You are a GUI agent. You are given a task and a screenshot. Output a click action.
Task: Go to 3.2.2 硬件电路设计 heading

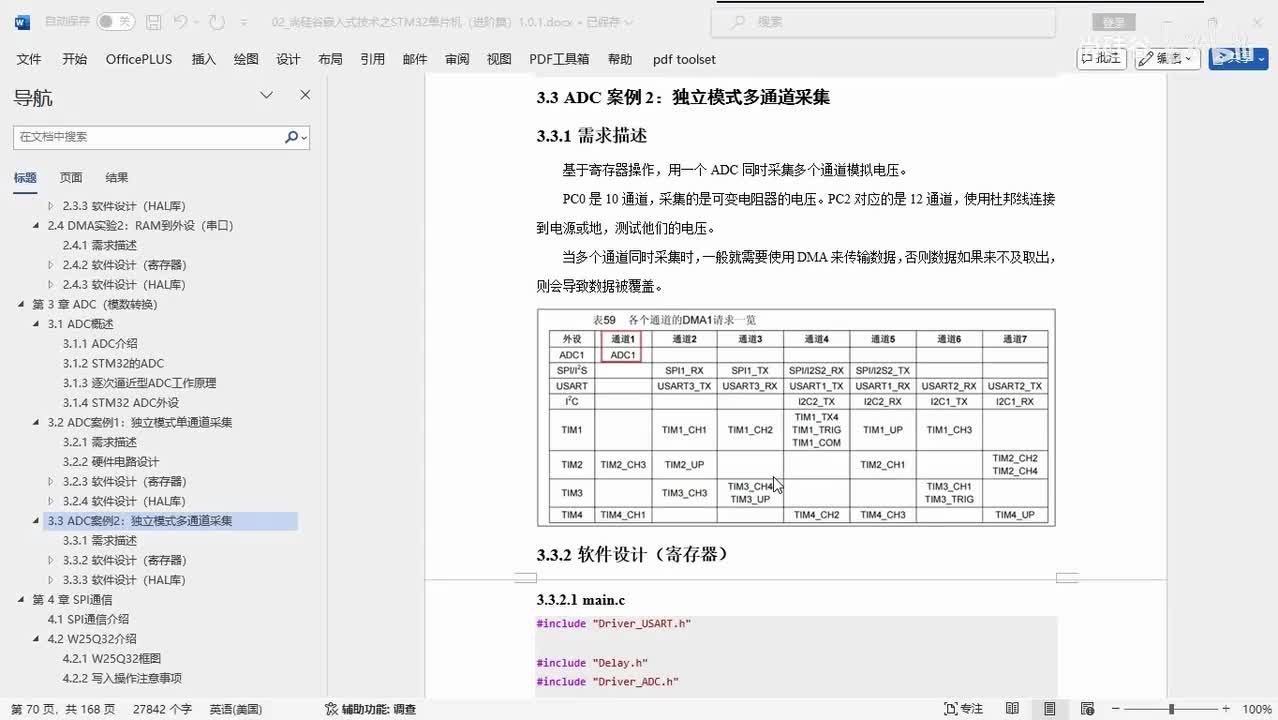pyautogui.click(x=111, y=462)
